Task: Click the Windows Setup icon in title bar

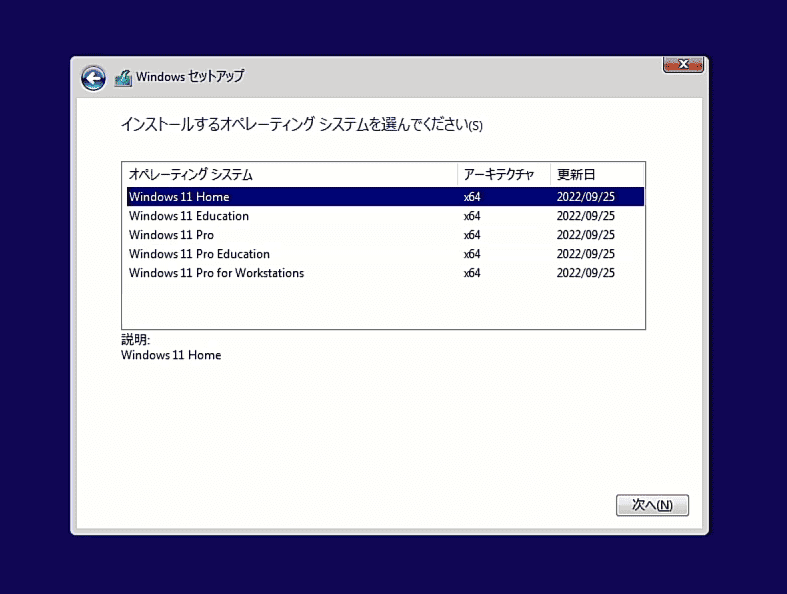Action: (123, 78)
